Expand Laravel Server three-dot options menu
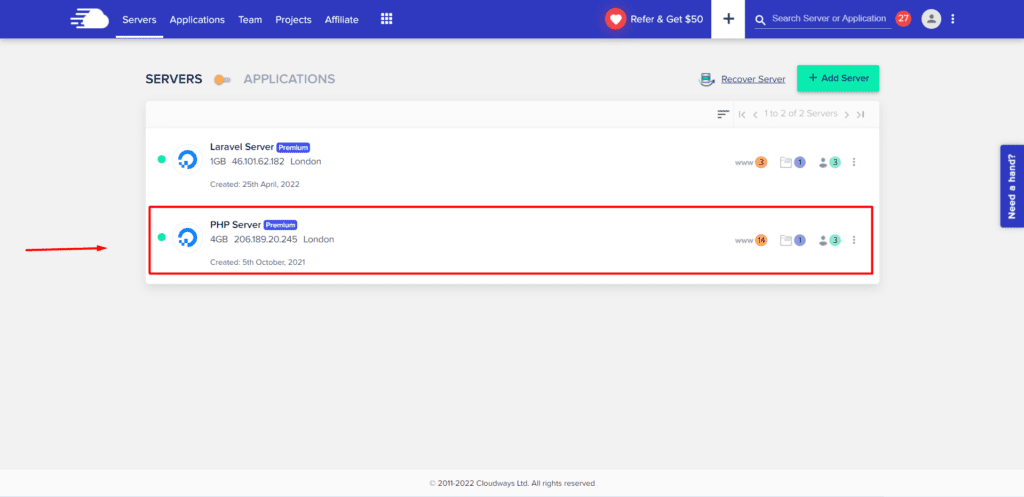Viewport: 1024px width, 497px height. point(854,162)
